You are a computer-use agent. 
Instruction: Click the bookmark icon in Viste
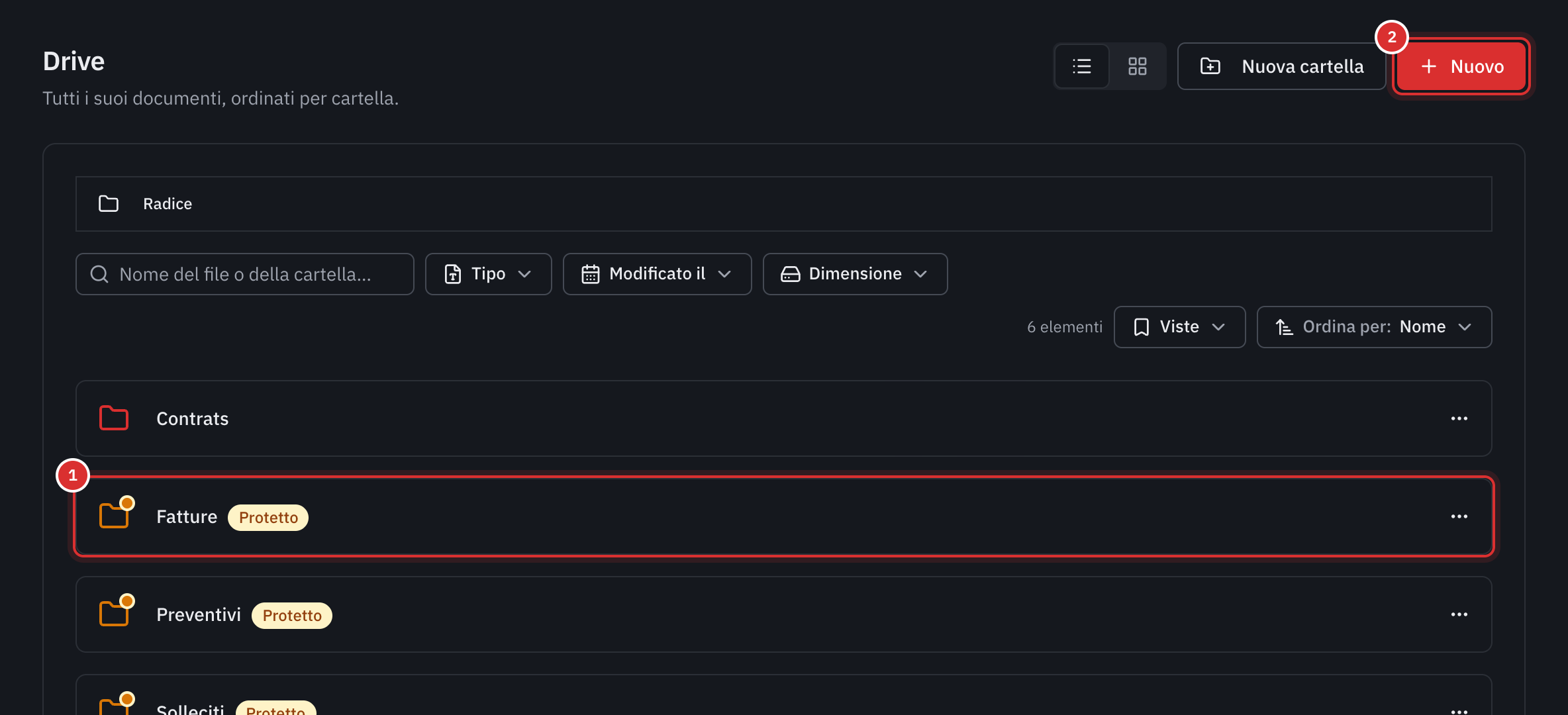tap(1142, 327)
